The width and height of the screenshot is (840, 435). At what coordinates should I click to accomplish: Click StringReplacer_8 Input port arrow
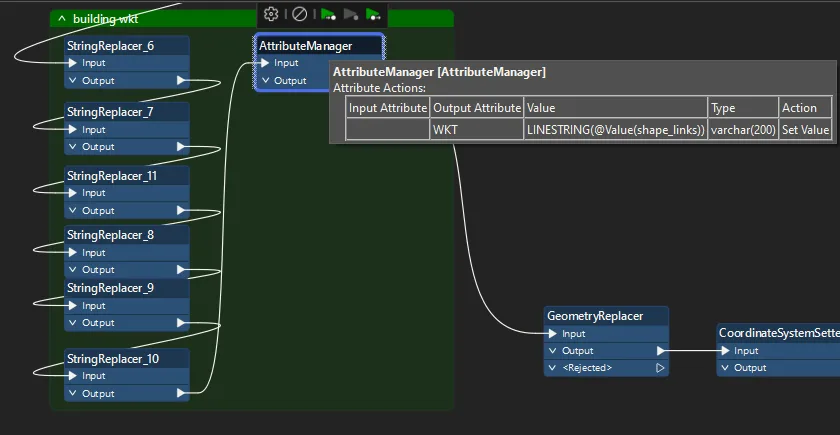tap(73, 252)
